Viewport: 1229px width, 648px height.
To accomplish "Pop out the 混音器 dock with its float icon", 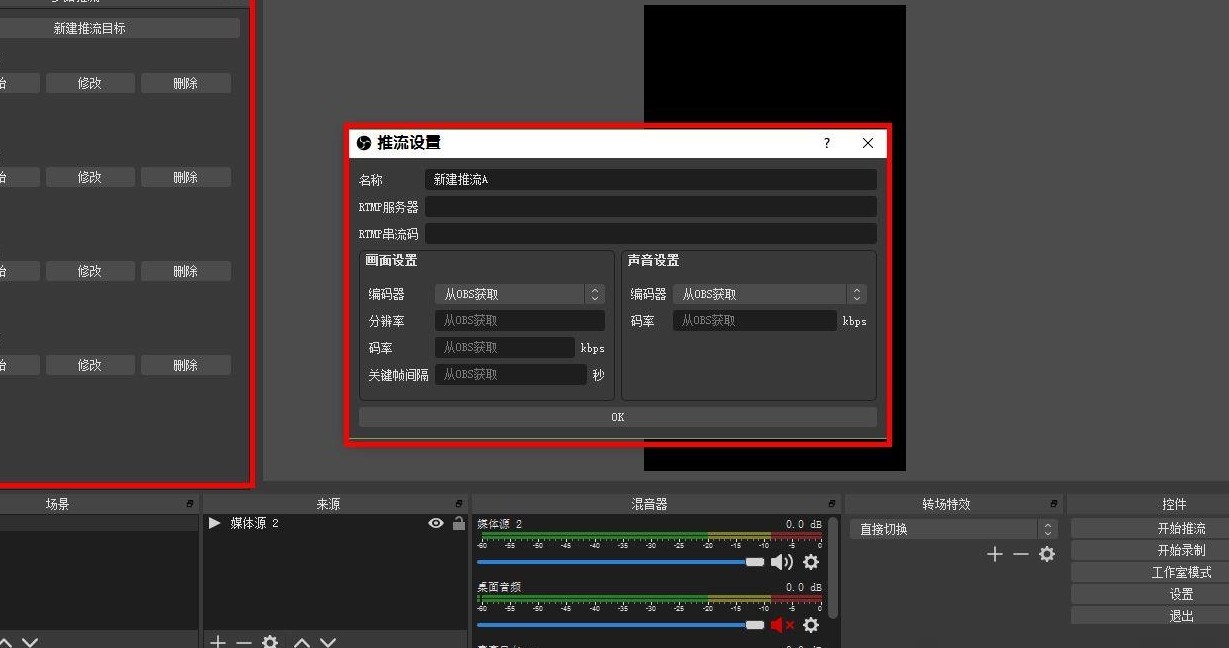I will [x=832, y=504].
